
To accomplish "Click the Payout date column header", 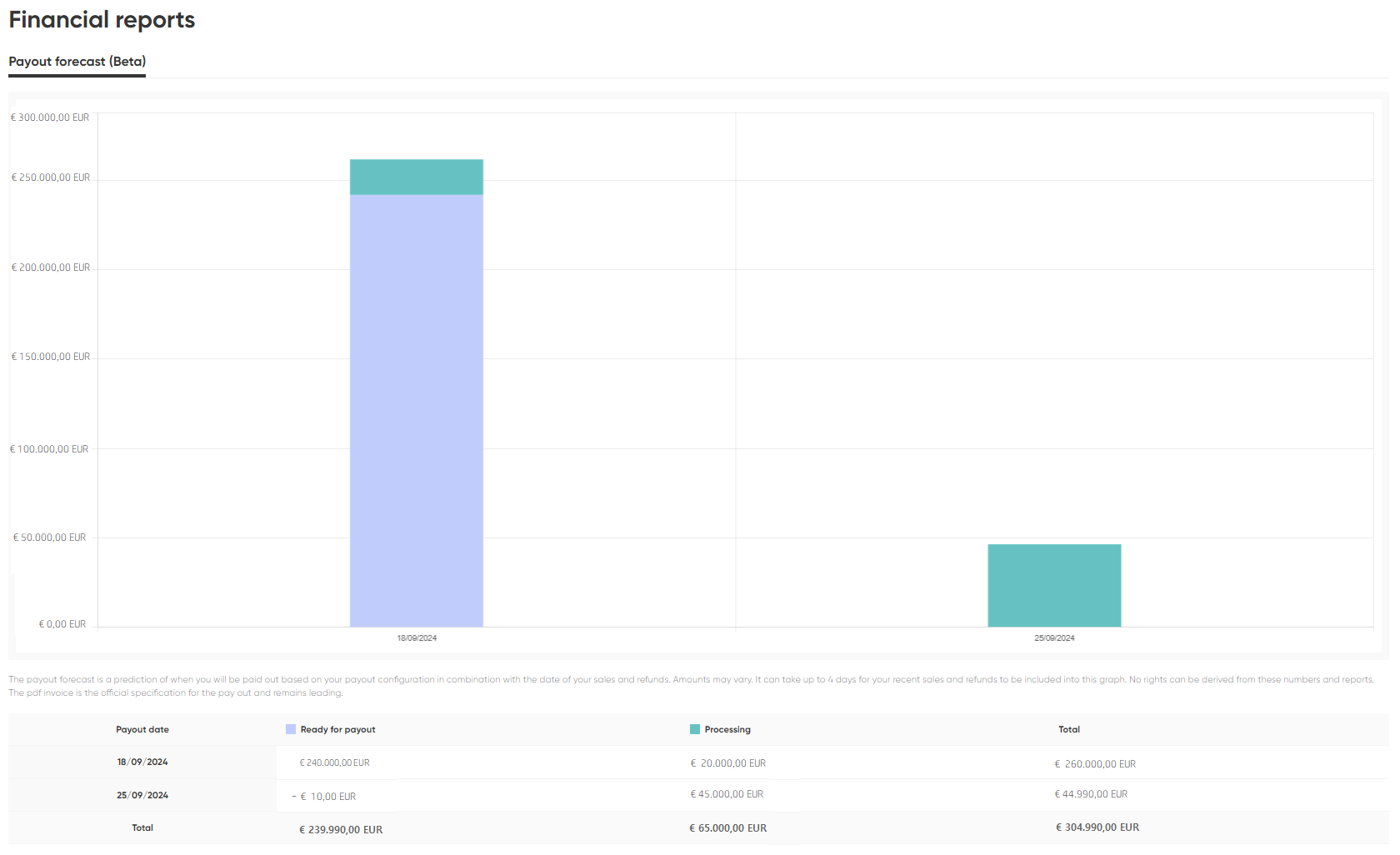I will pyautogui.click(x=142, y=729).
